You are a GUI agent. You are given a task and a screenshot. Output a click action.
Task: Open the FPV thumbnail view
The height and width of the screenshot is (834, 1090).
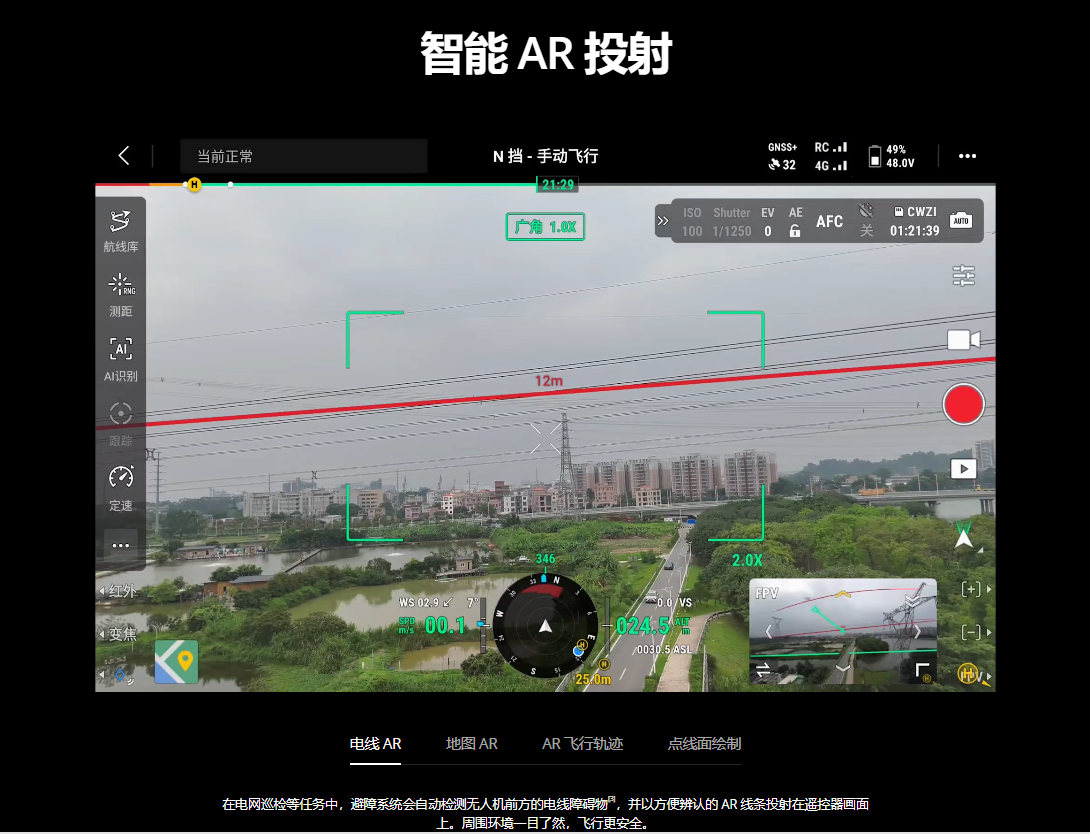[x=842, y=632]
